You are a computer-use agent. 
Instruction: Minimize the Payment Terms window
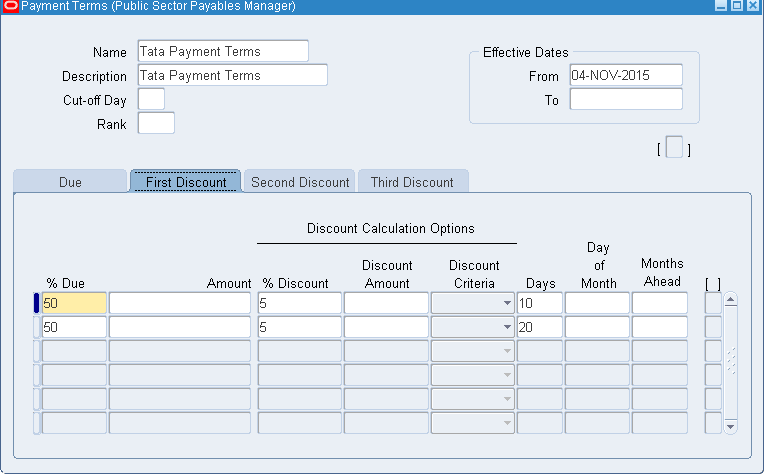[x=721, y=6]
